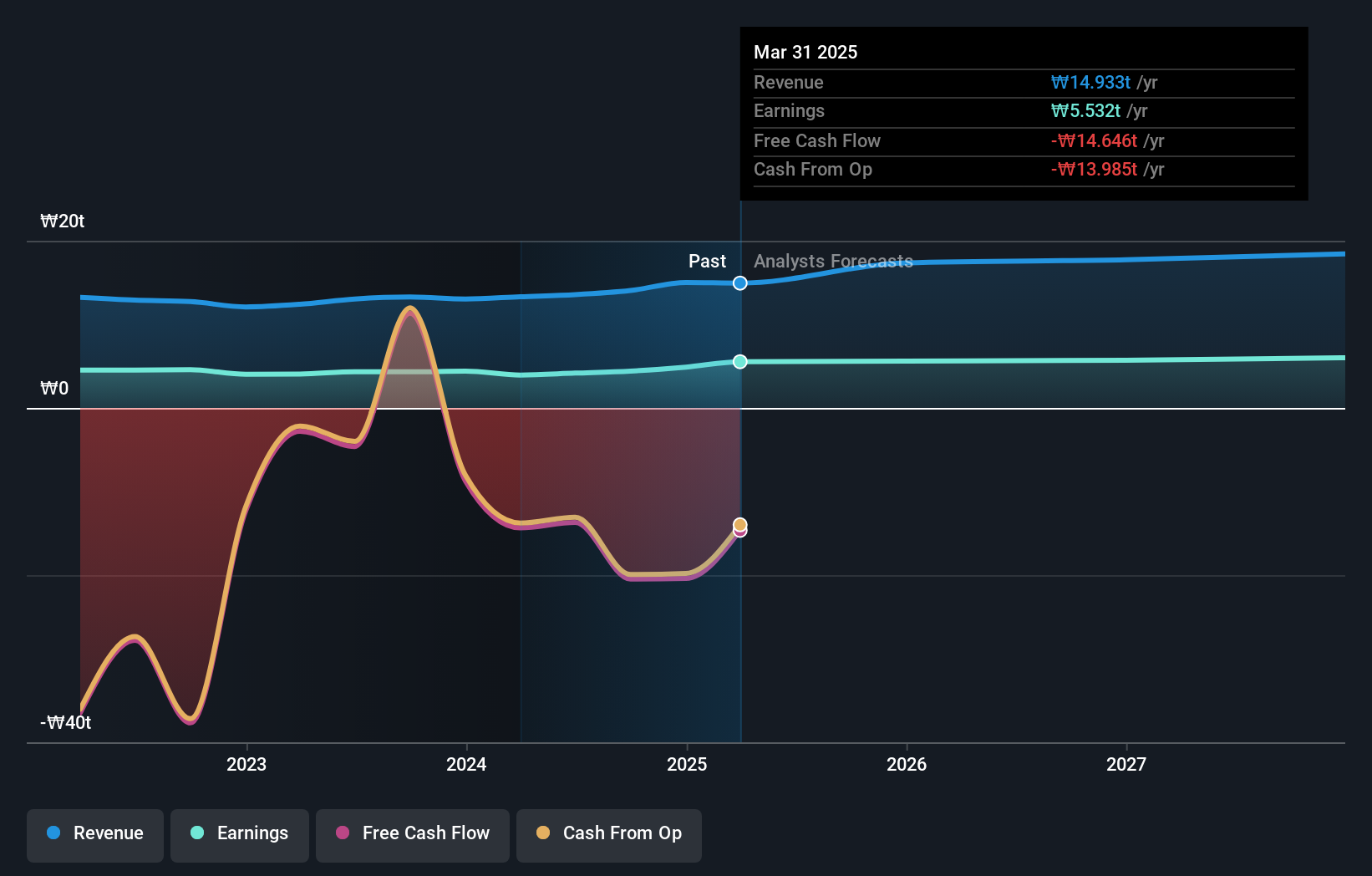Click the 'Cash From Op' row label in tooltip
This screenshot has width=1372, height=876.
[813, 170]
